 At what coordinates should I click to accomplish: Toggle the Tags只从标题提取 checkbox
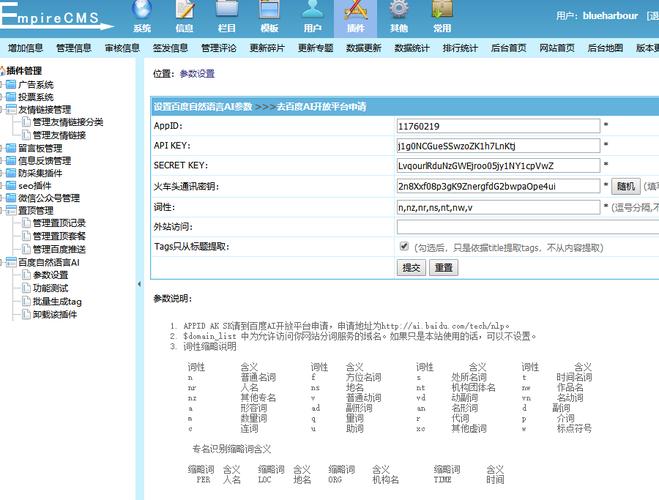(404, 246)
